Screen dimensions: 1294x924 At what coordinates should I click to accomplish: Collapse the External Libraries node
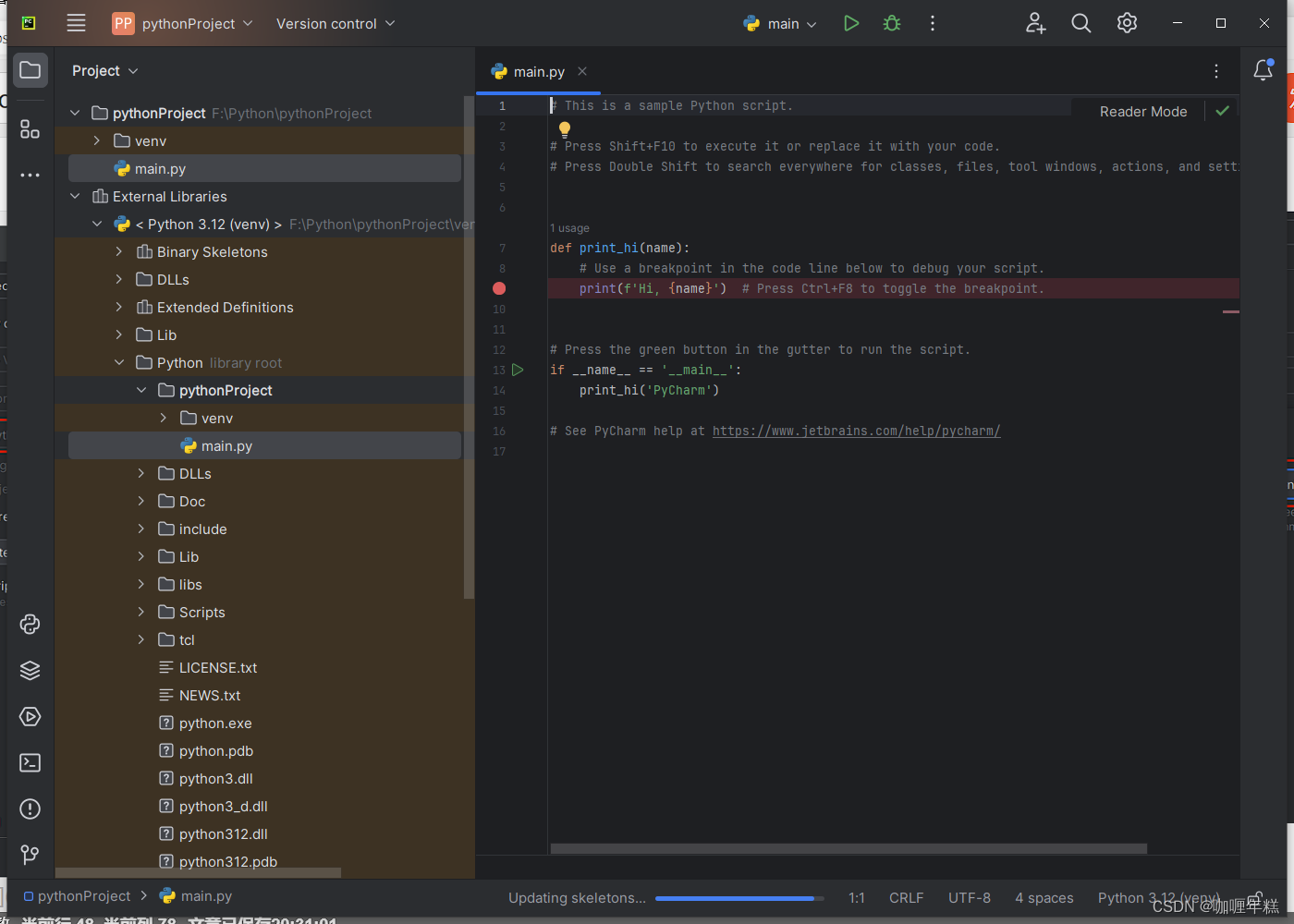tap(75, 196)
